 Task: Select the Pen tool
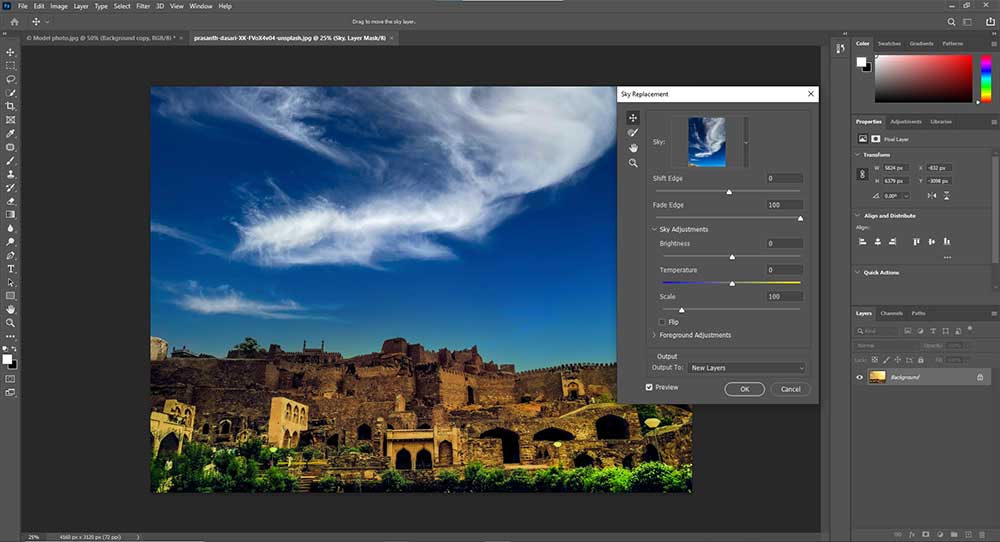(x=10, y=255)
